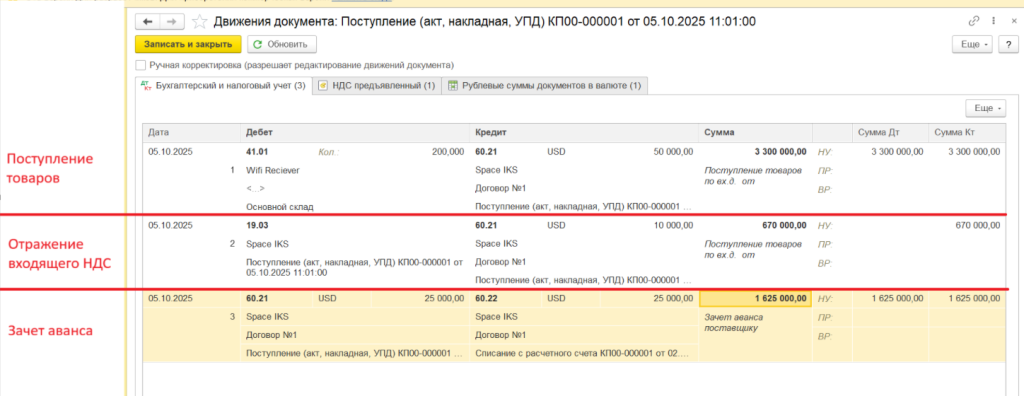
Task: Click the Сумма Дт column header
Action: [x=889, y=132]
